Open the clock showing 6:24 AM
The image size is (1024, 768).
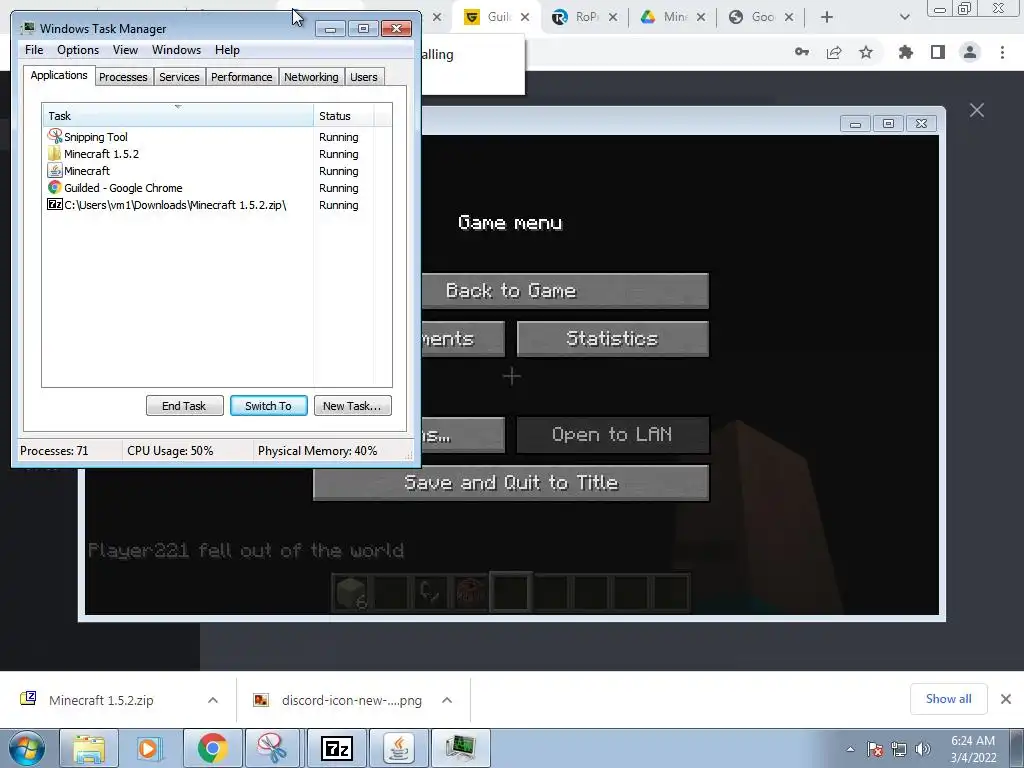click(x=973, y=749)
